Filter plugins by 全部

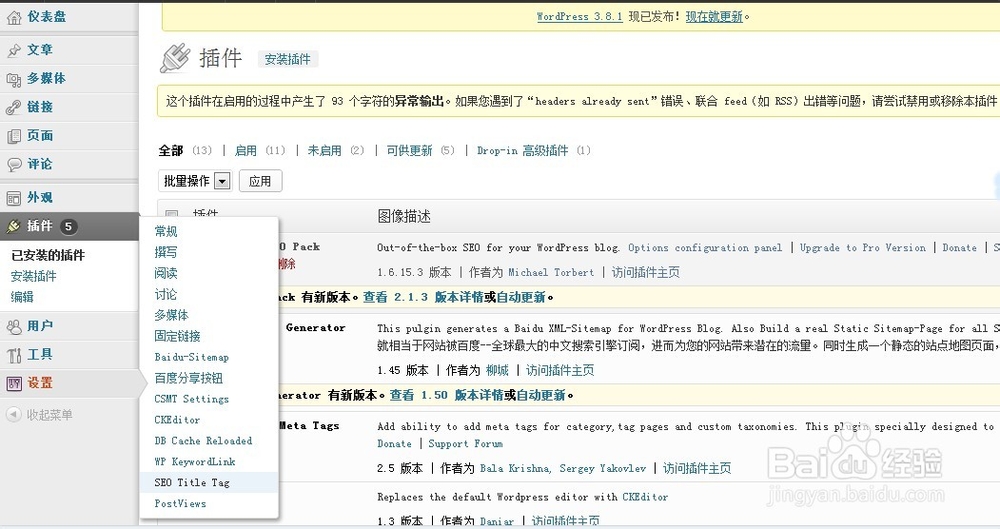point(171,151)
